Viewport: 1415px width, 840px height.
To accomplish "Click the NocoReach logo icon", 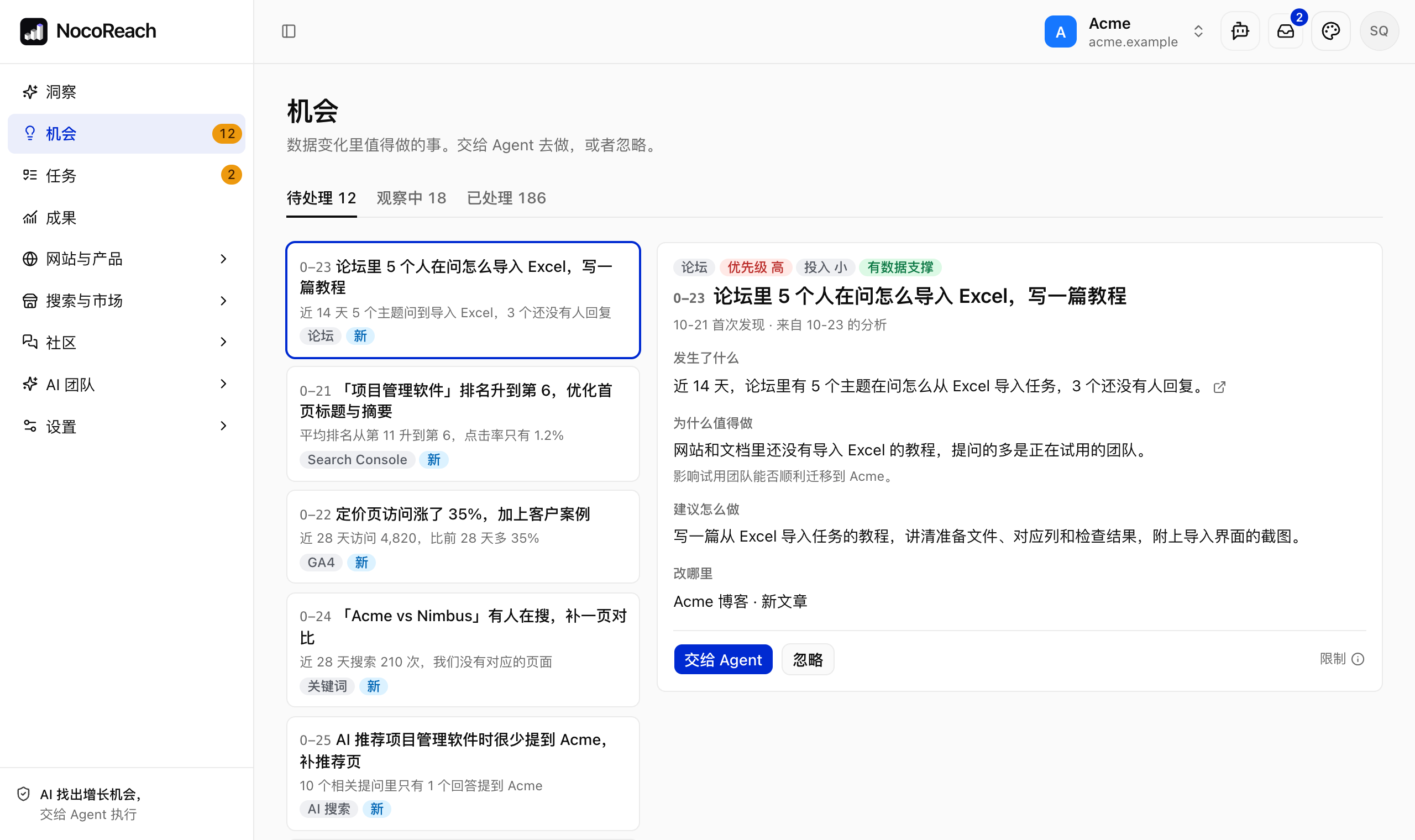I will (33, 31).
